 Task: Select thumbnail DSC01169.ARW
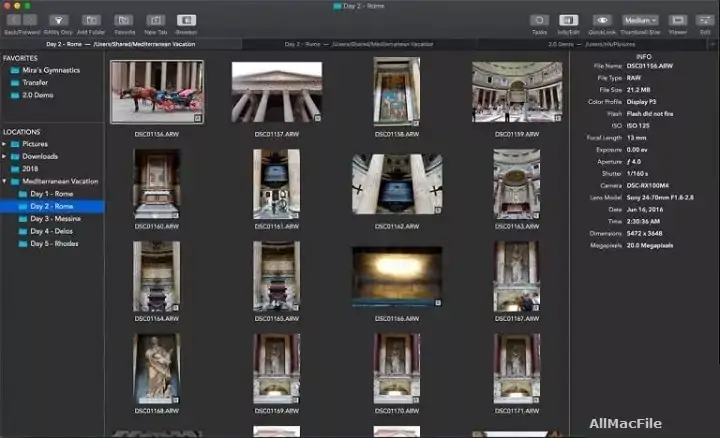click(x=276, y=369)
